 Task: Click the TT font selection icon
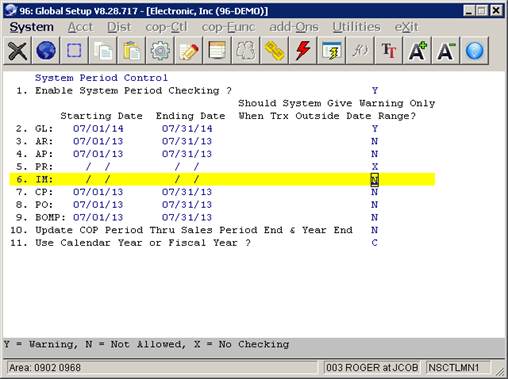(x=389, y=51)
